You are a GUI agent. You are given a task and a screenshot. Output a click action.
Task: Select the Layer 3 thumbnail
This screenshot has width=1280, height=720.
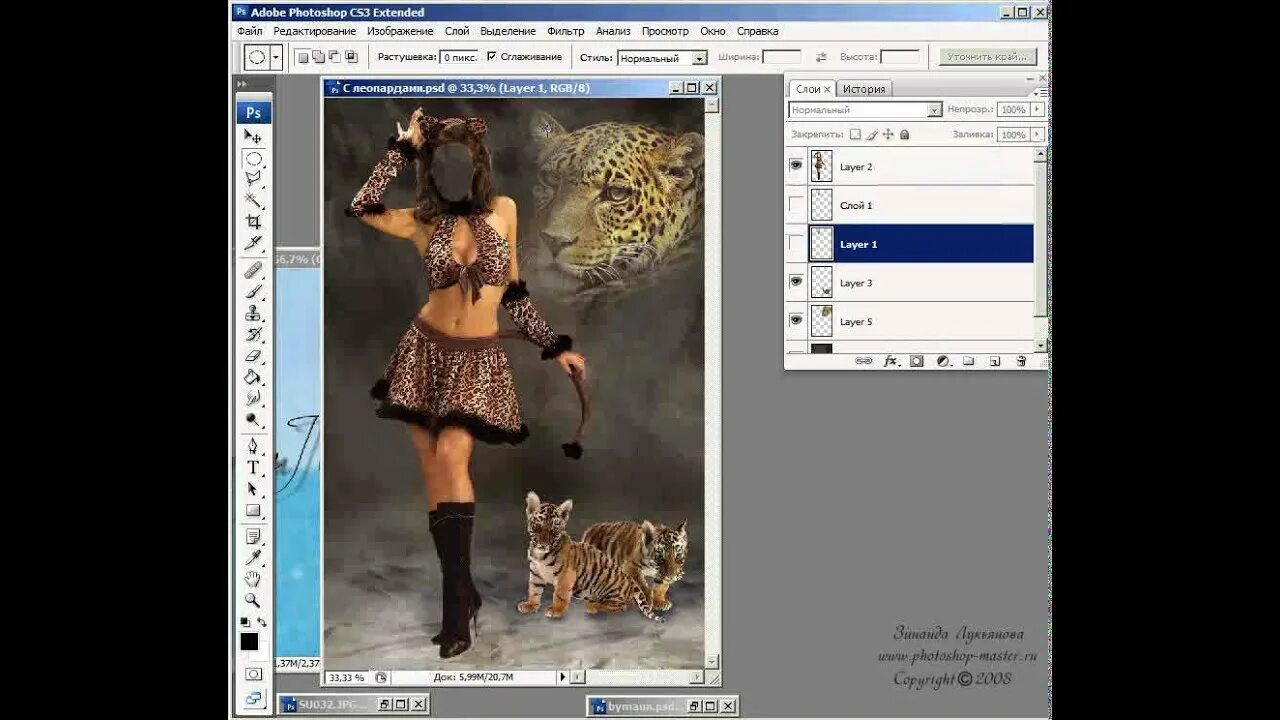pos(821,283)
